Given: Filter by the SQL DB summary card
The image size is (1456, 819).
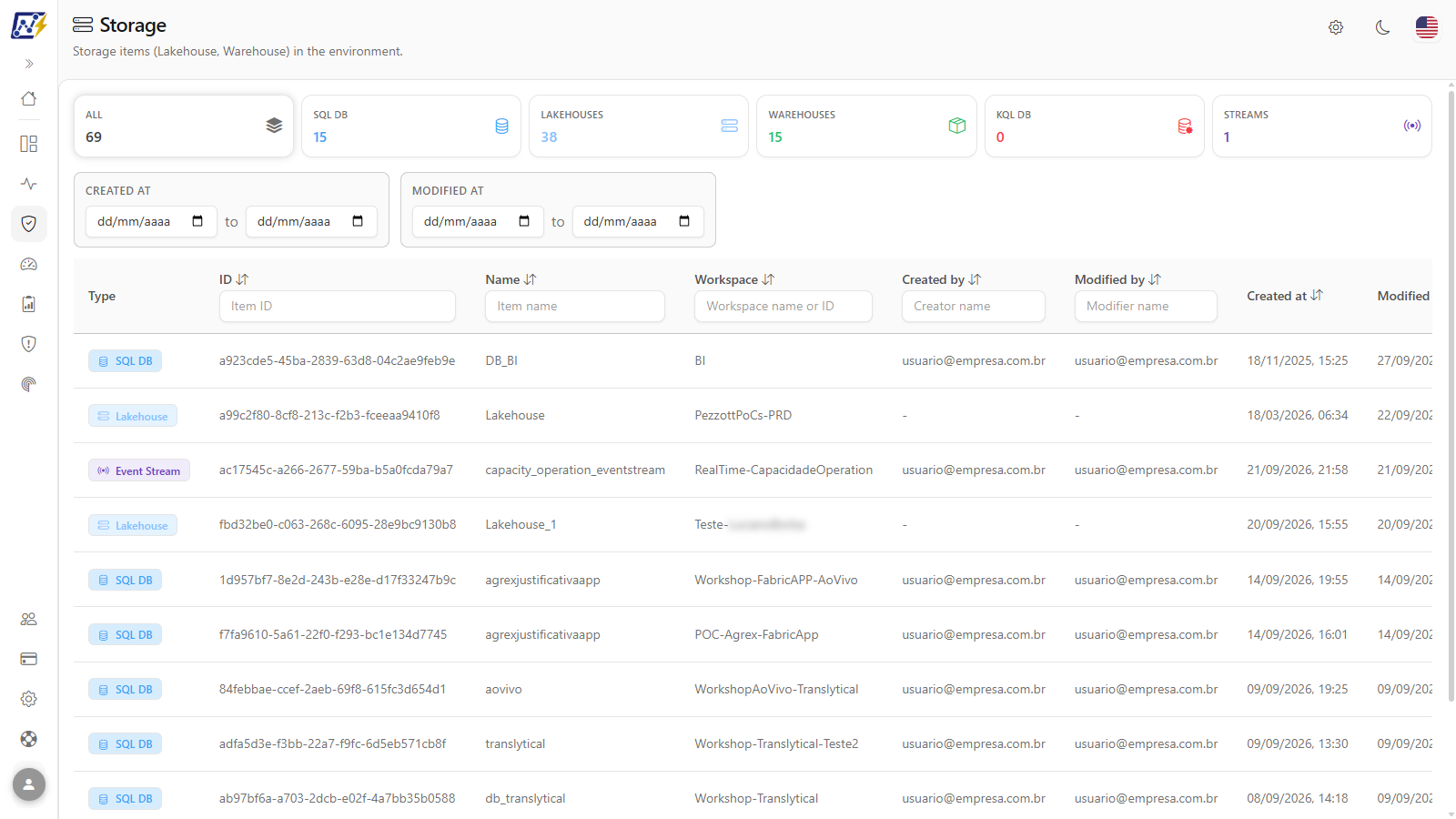Looking at the screenshot, I should click(411, 126).
